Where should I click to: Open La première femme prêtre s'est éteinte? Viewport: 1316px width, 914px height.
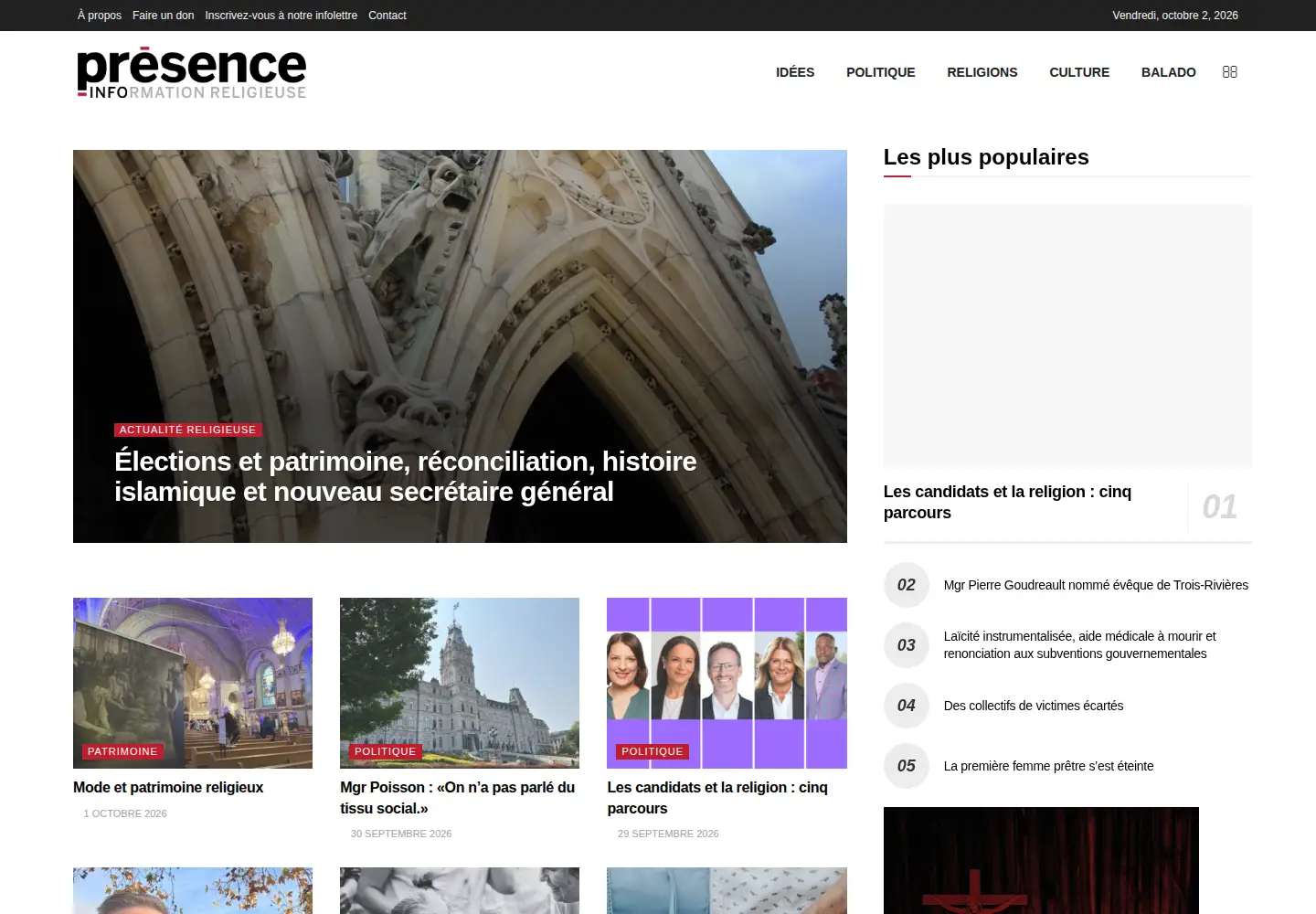(x=1048, y=766)
